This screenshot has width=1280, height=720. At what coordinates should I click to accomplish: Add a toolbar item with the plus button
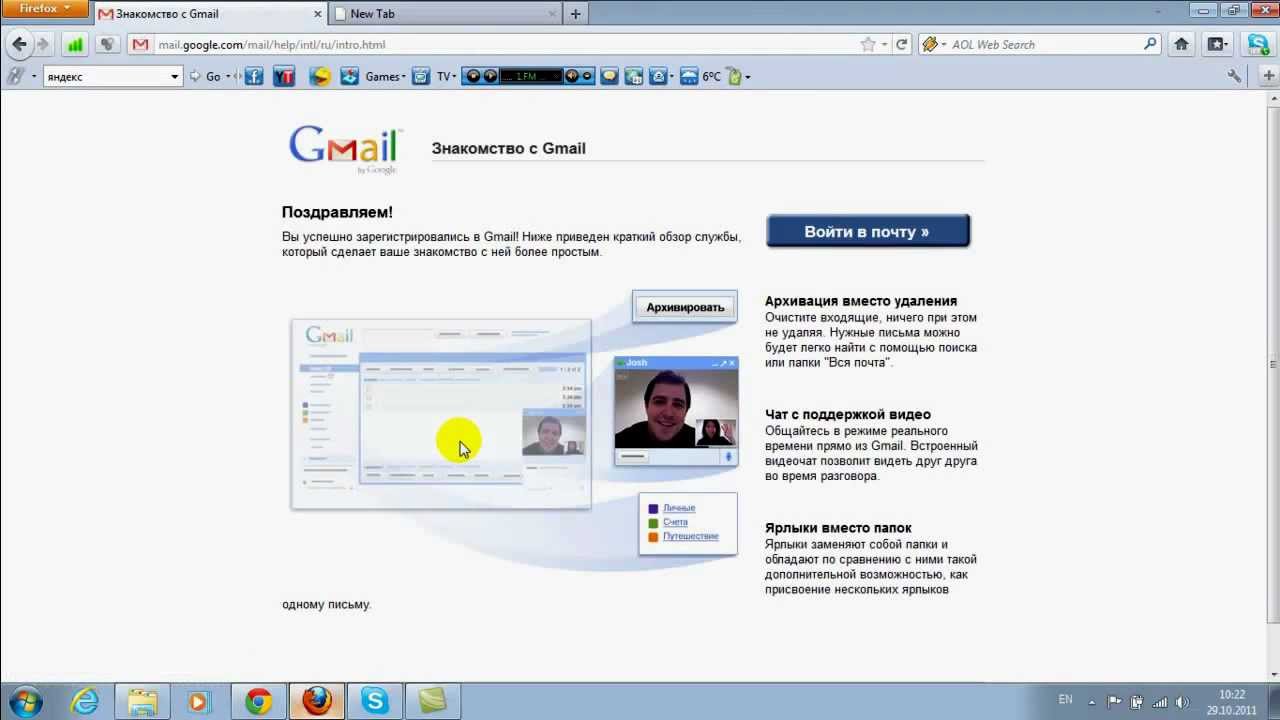tap(1269, 76)
